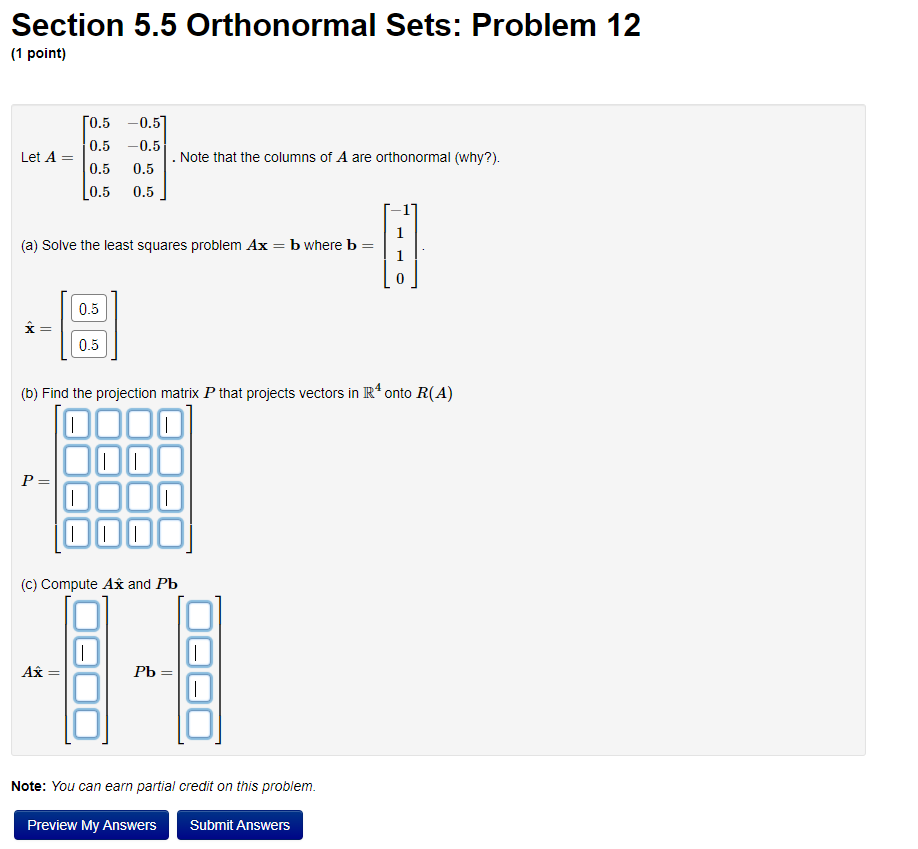Select the second entry of vector Pb
This screenshot has height=849, width=918.
click(x=198, y=651)
